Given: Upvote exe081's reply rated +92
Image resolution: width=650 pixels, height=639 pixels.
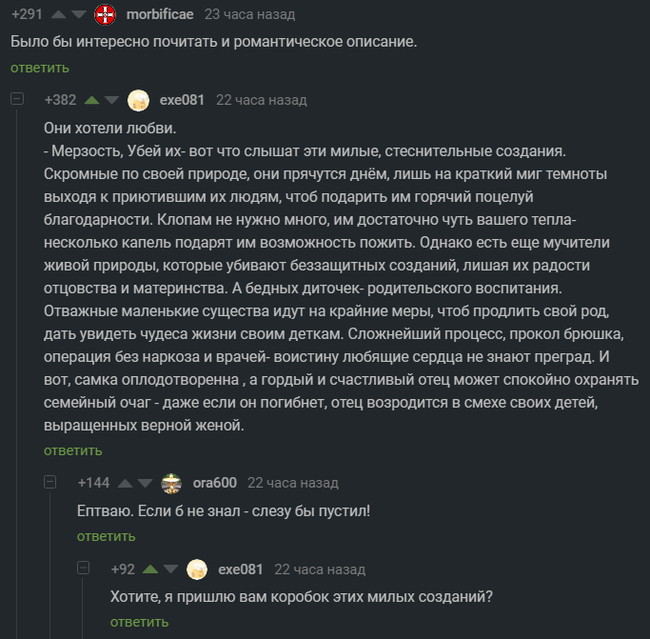Looking at the screenshot, I should pos(151,569).
